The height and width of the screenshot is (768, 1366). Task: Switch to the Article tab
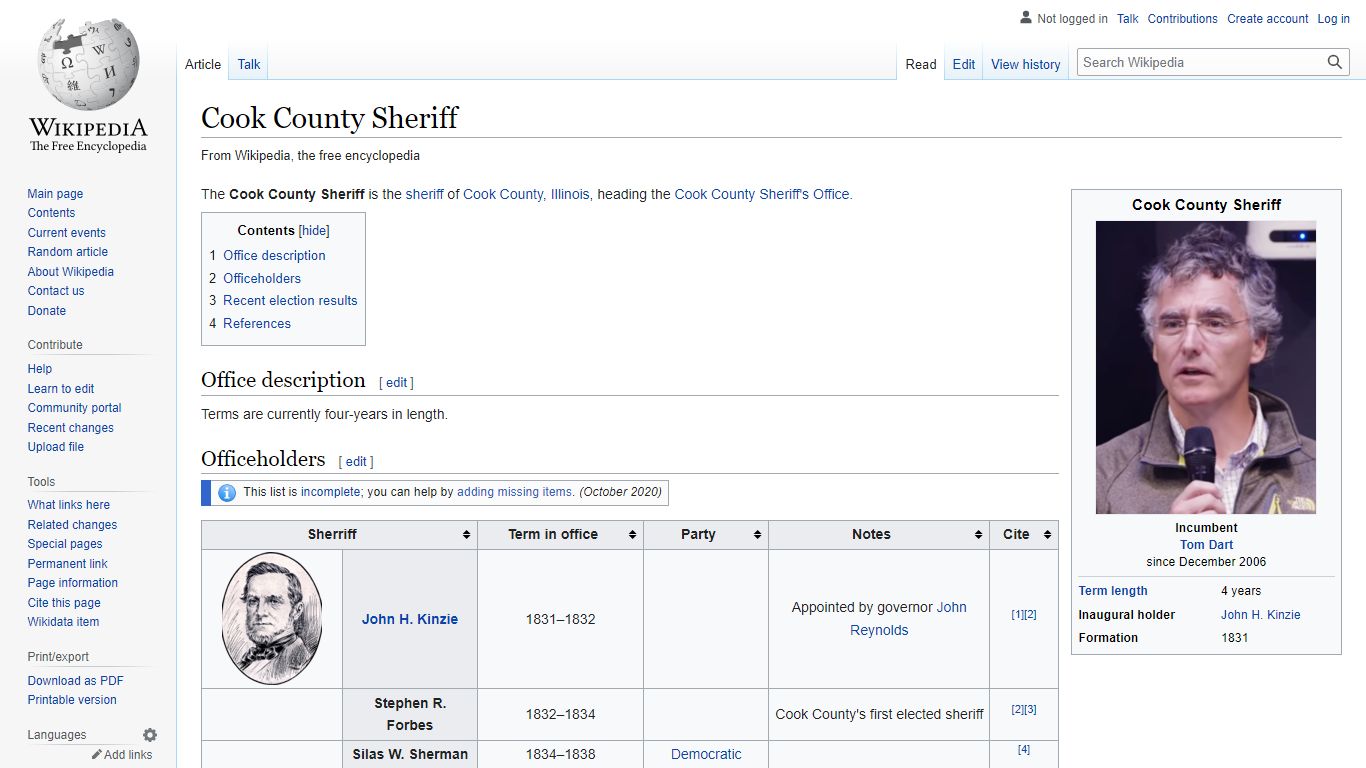click(203, 64)
